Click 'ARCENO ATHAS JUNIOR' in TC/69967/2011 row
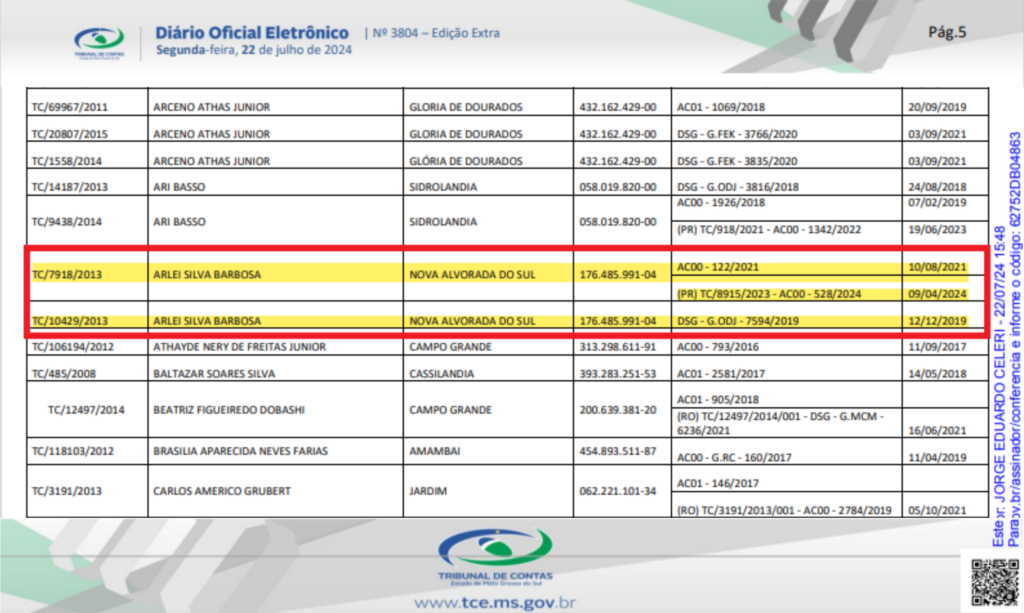Screen dimensions: 1024x613 tap(212, 107)
